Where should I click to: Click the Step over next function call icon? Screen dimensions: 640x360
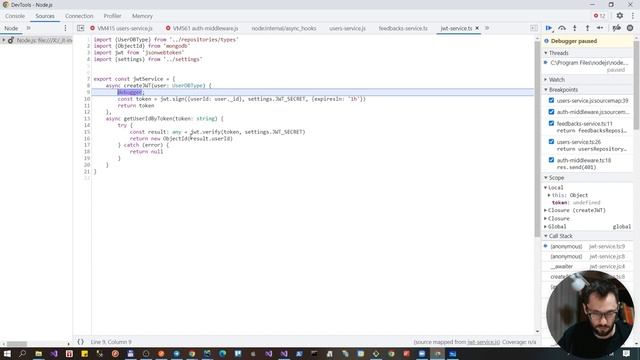coord(562,28)
